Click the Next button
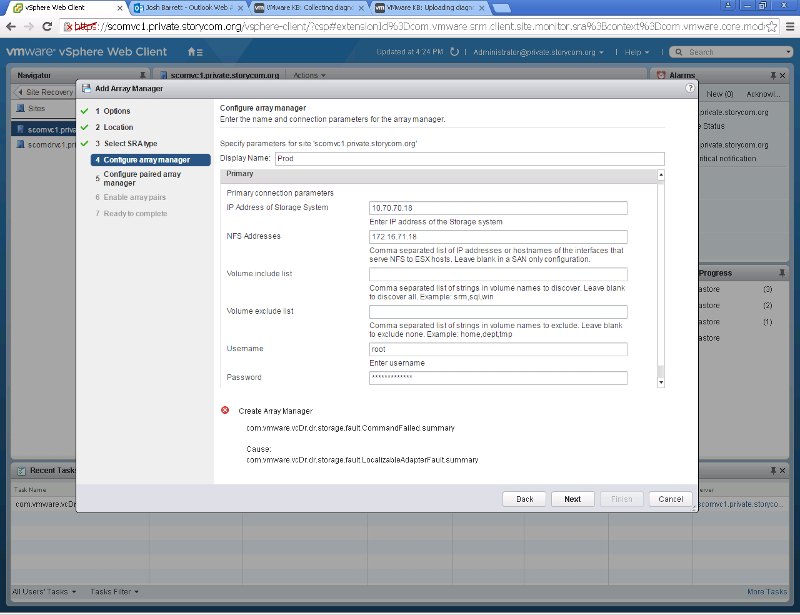The width and height of the screenshot is (800, 615). pos(572,499)
